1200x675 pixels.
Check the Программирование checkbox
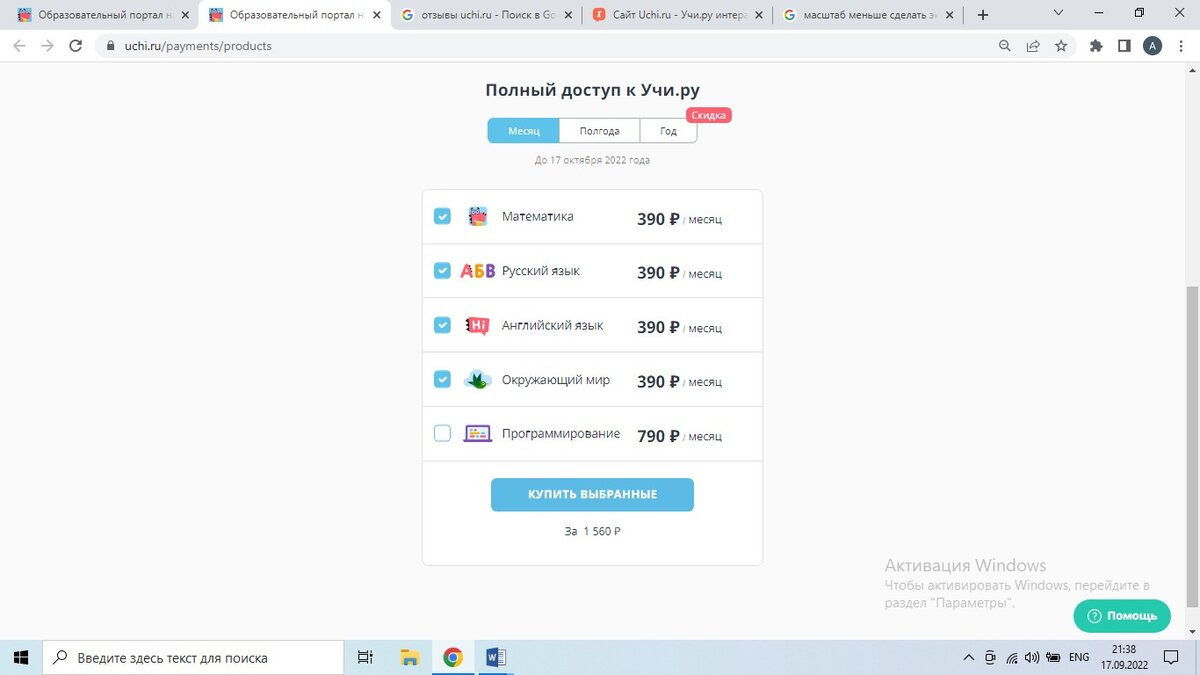point(442,433)
